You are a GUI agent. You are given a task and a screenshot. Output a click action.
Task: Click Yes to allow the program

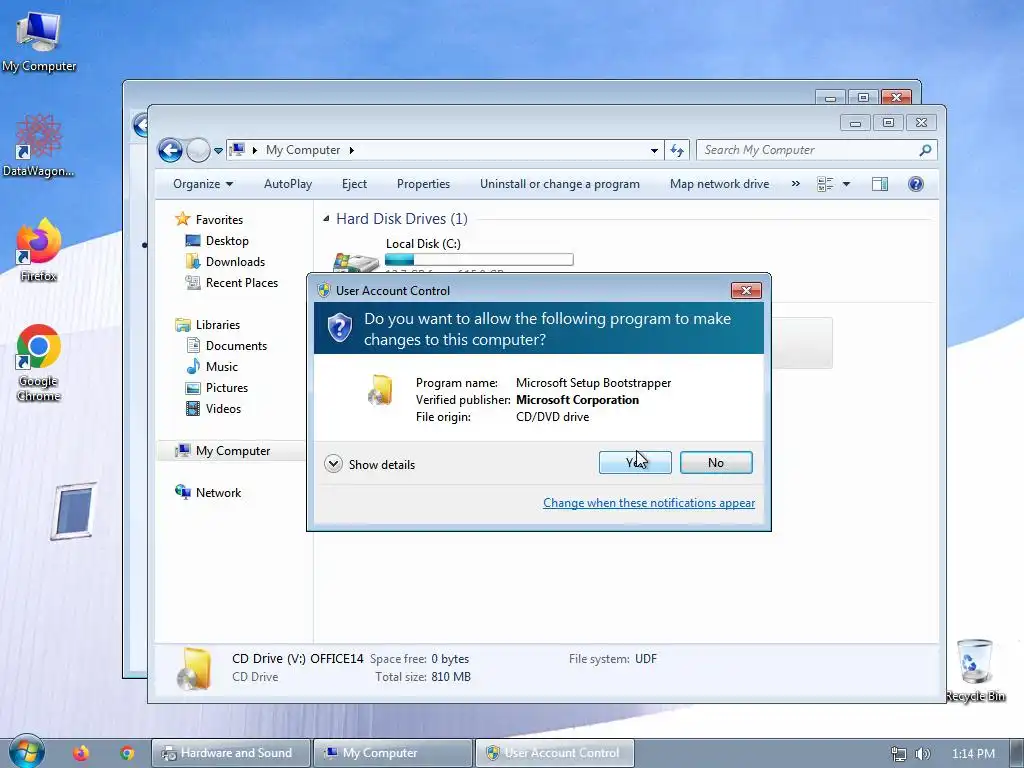click(635, 462)
